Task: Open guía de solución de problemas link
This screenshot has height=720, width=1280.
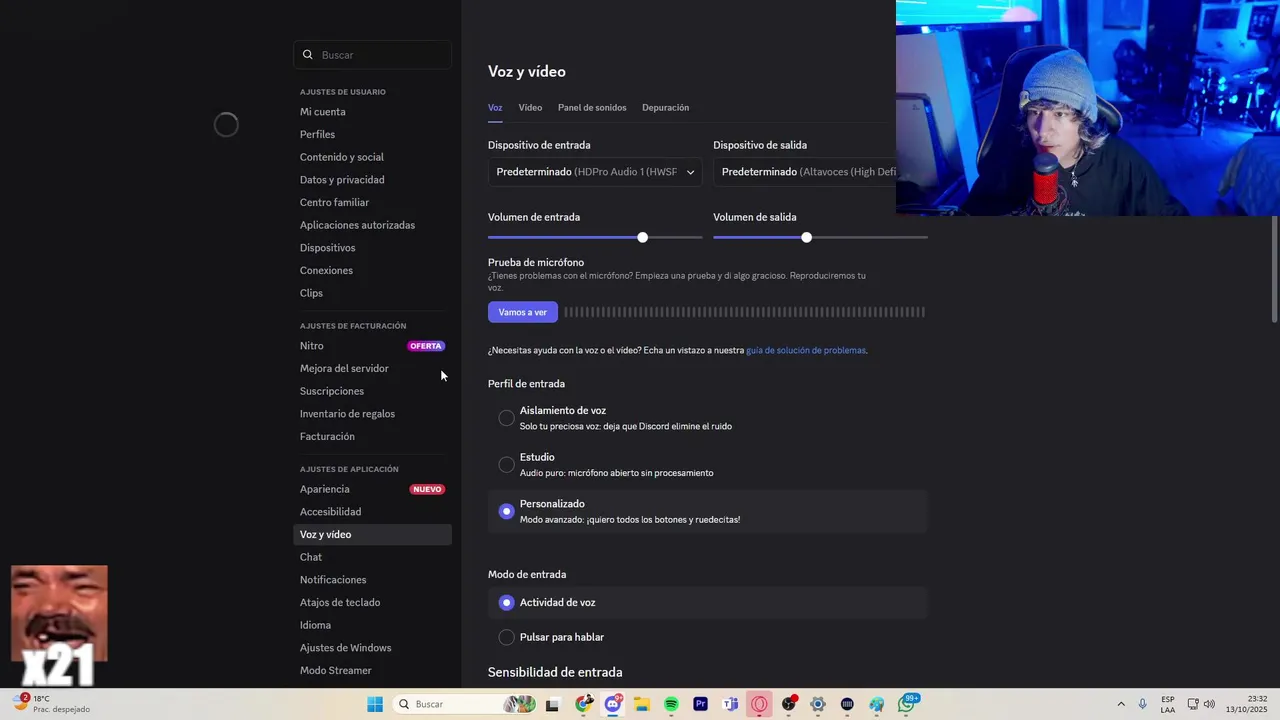Action: point(806,350)
